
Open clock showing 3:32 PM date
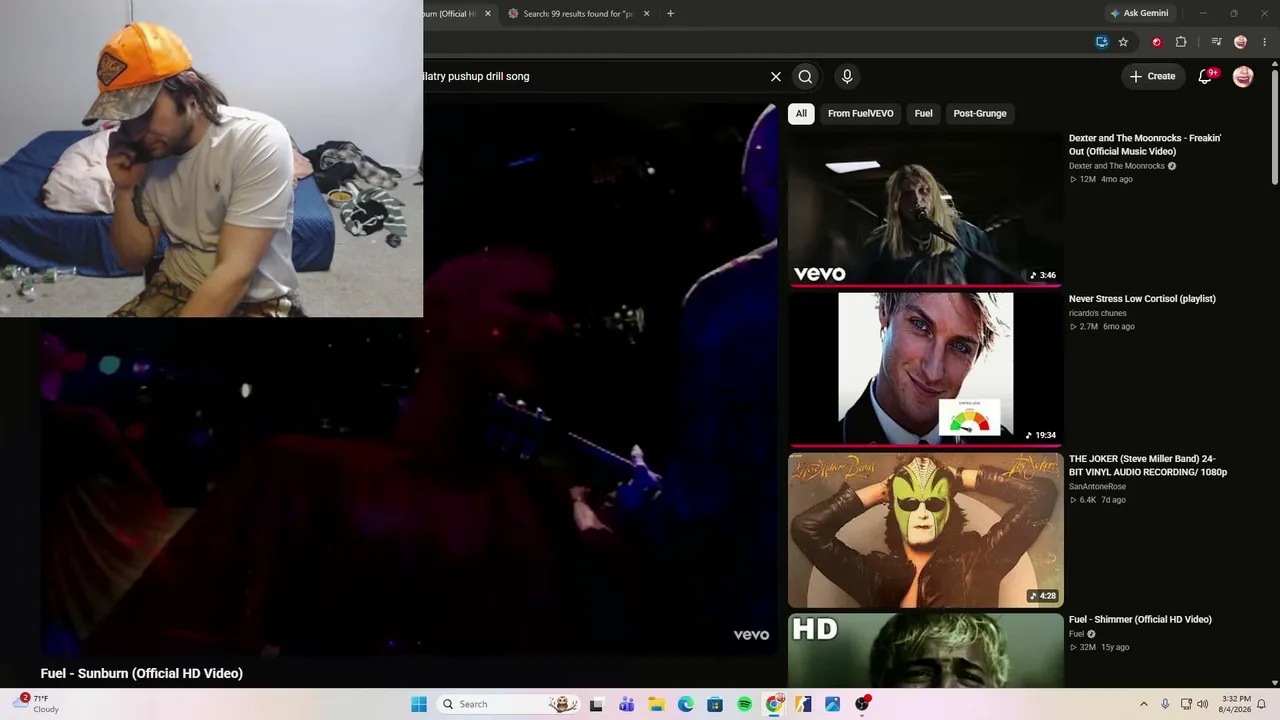(x=1236, y=704)
